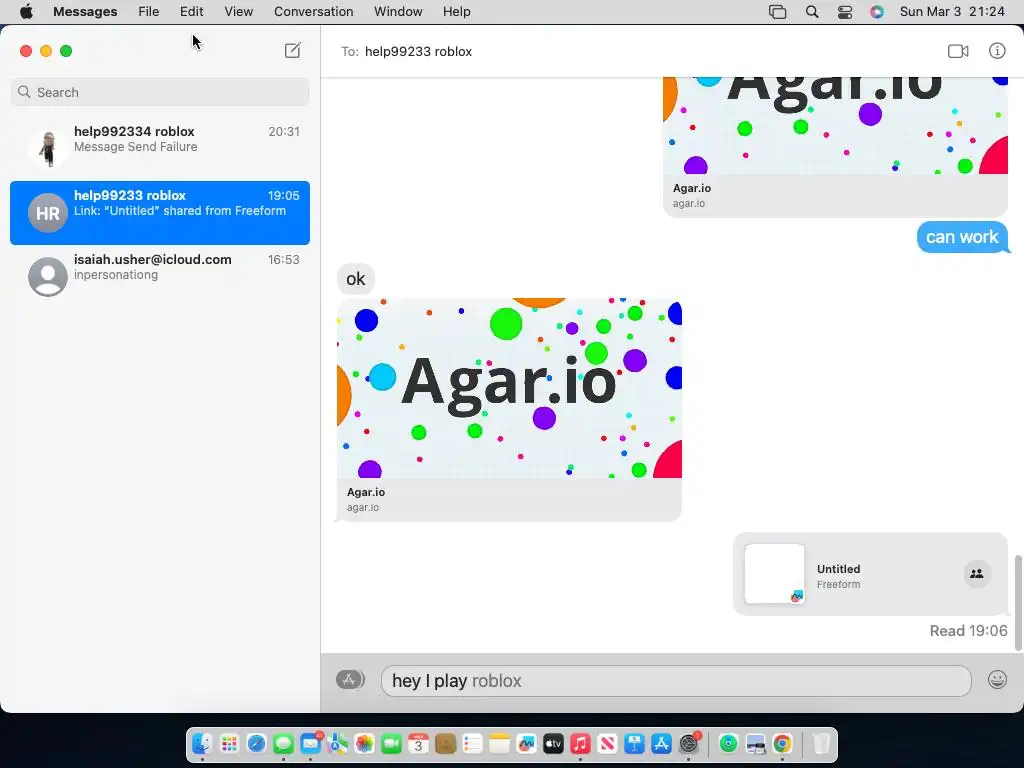Open Mail from the Dock
1024x768 pixels.
(311, 744)
